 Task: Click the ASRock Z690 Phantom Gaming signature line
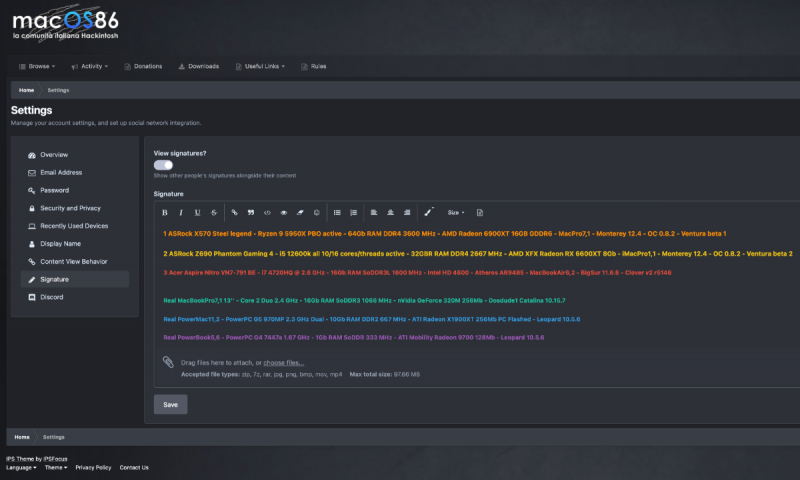[478, 254]
